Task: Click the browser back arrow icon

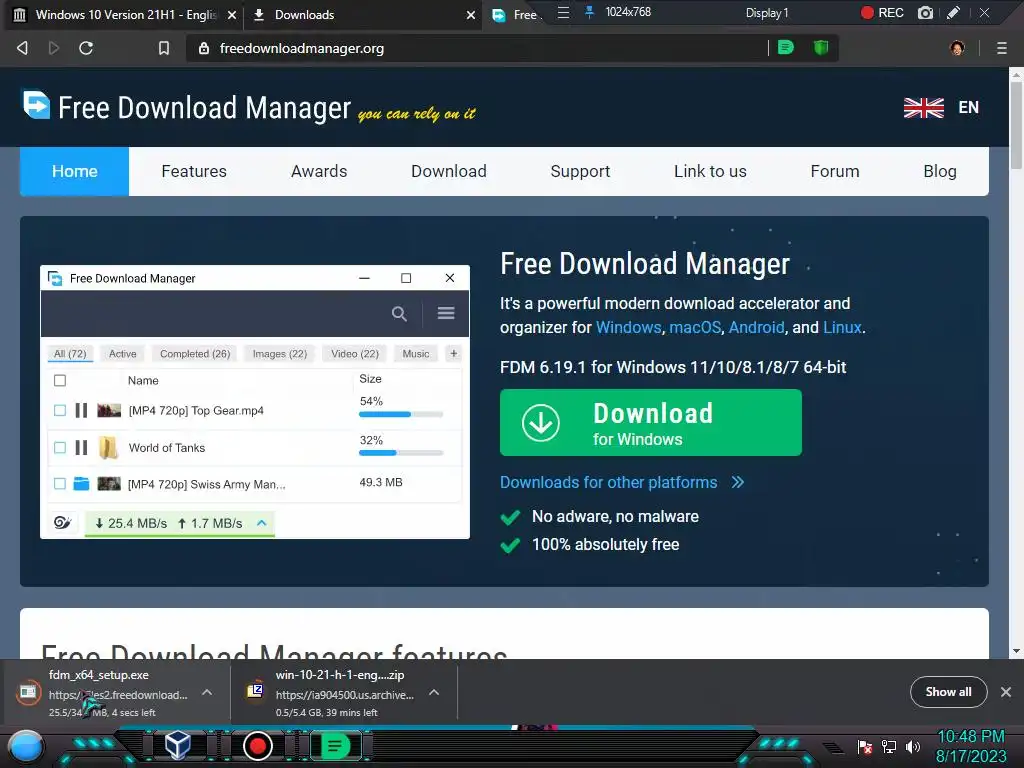Action: (22, 48)
